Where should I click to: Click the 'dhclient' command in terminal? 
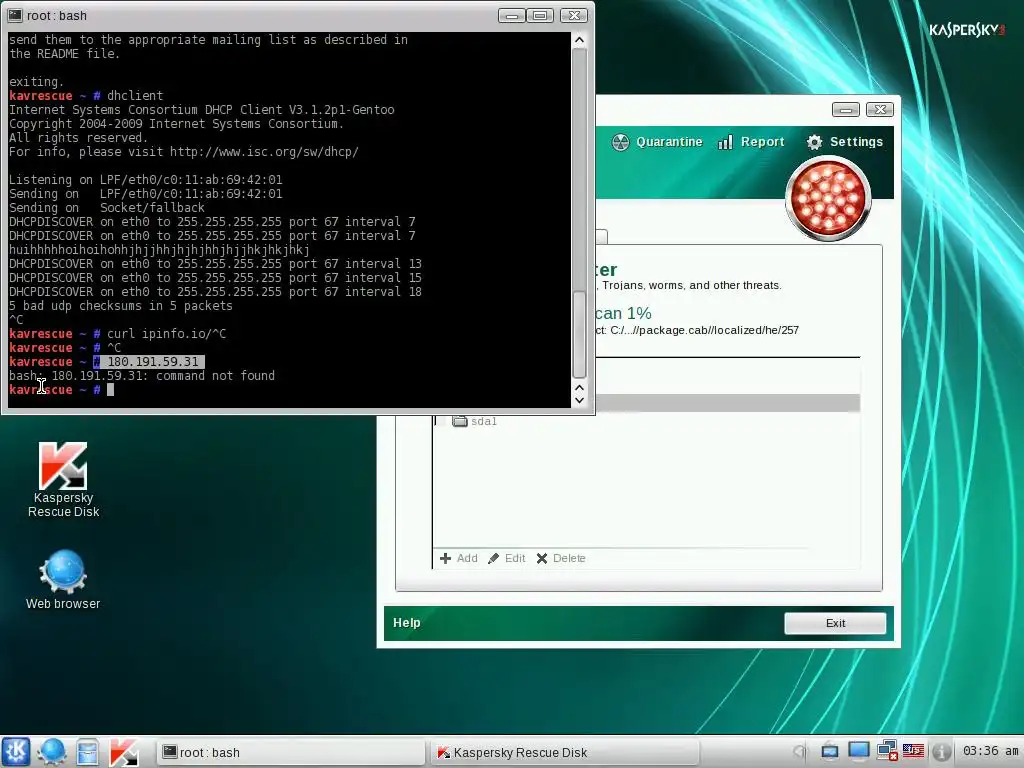135,95
